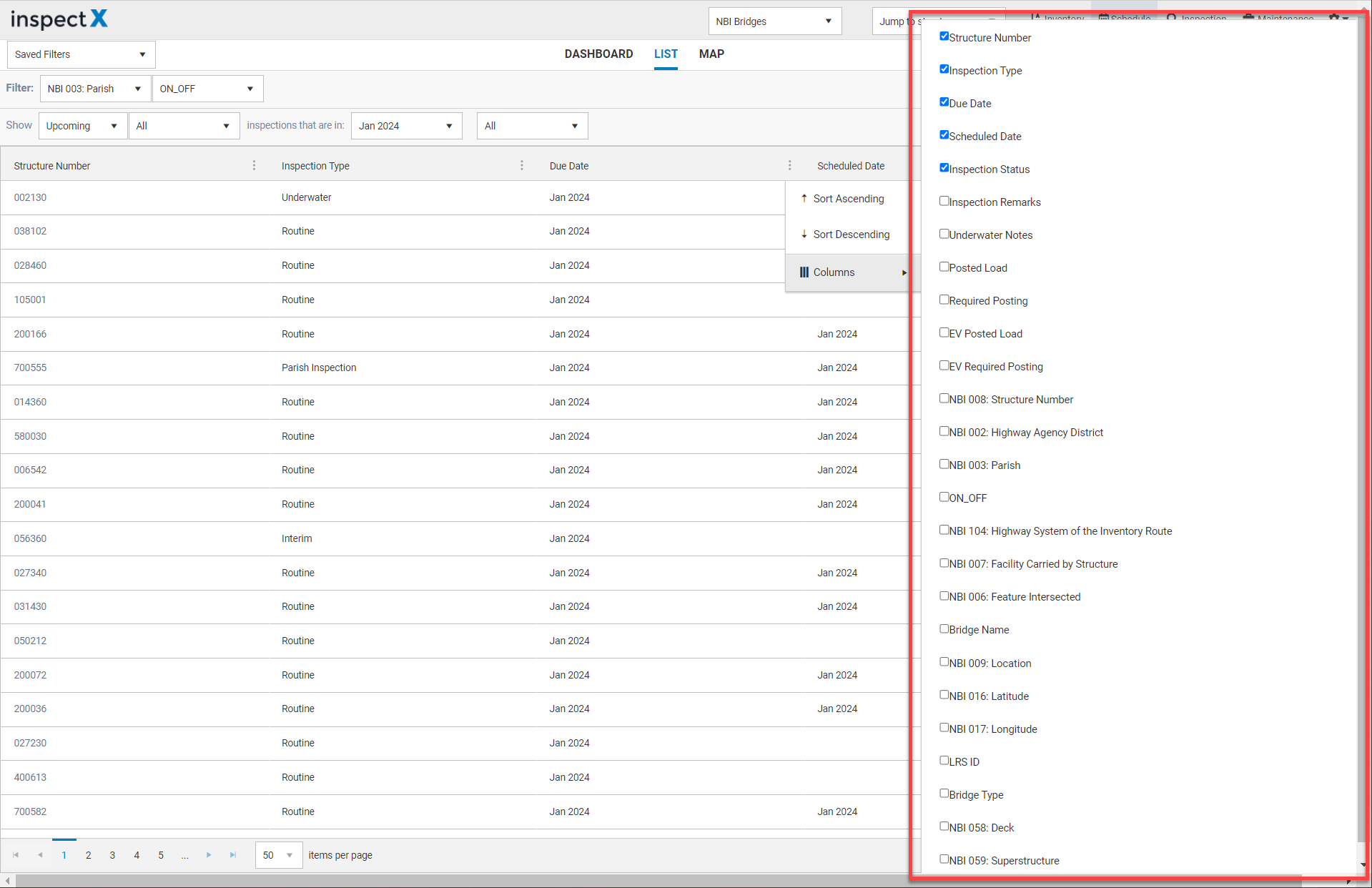Uncheck the Inspection Type column checkbox
The width and height of the screenshot is (1372, 888).
tap(944, 69)
